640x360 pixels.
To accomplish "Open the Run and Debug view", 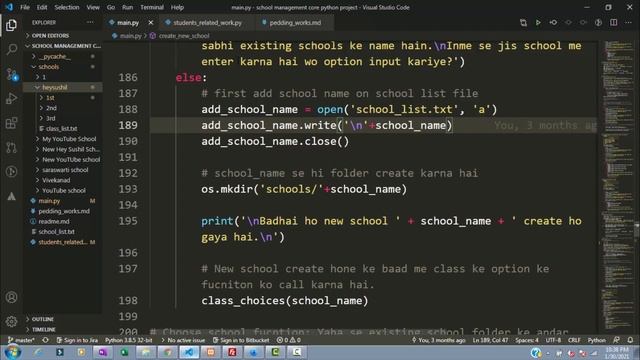I will tap(11, 98).
